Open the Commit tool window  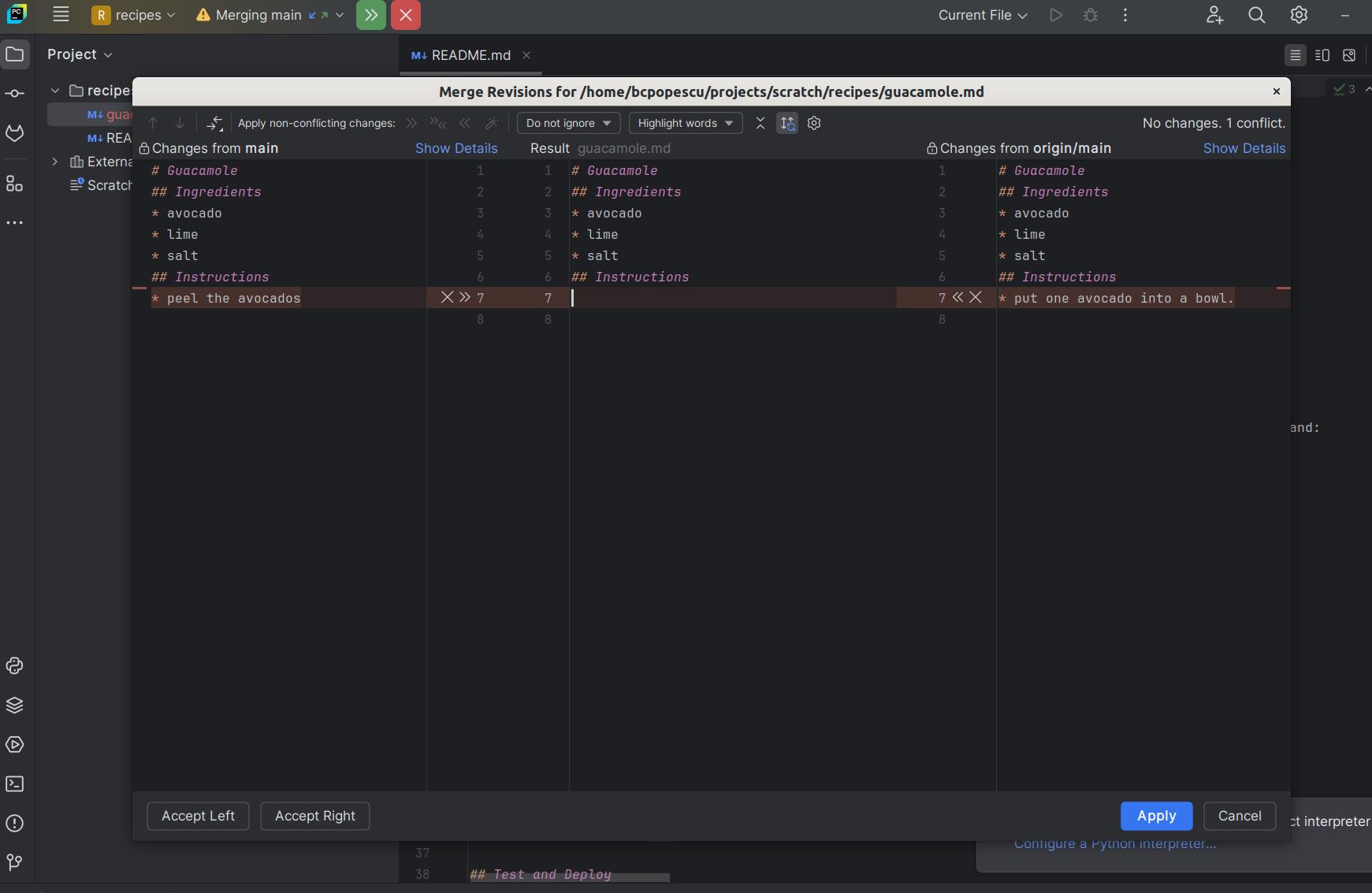[15, 94]
